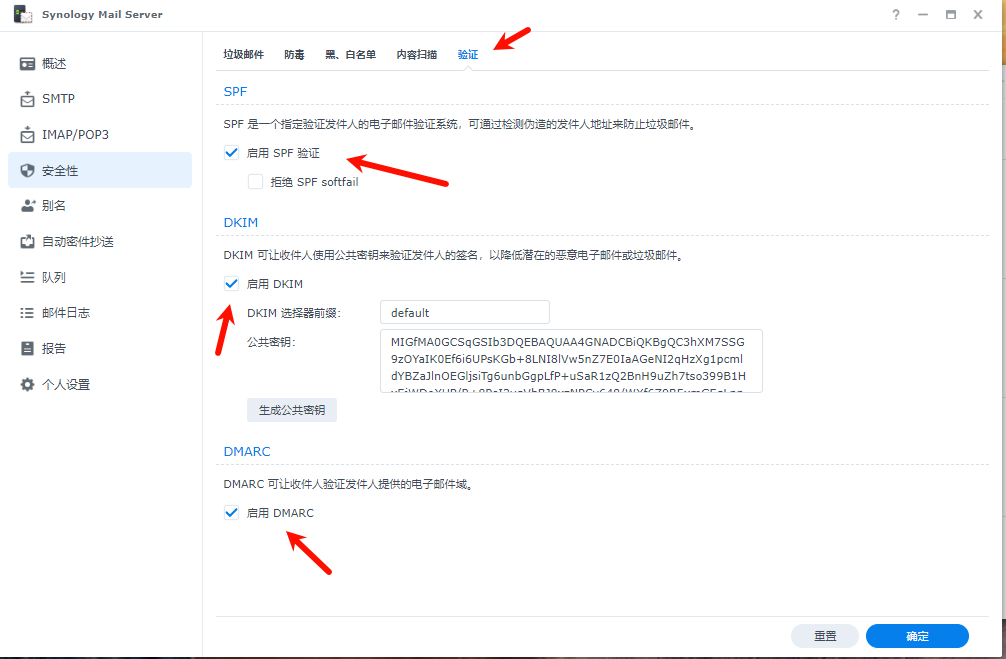
Task: Click the 安全性 shield icon
Action: click(27, 171)
